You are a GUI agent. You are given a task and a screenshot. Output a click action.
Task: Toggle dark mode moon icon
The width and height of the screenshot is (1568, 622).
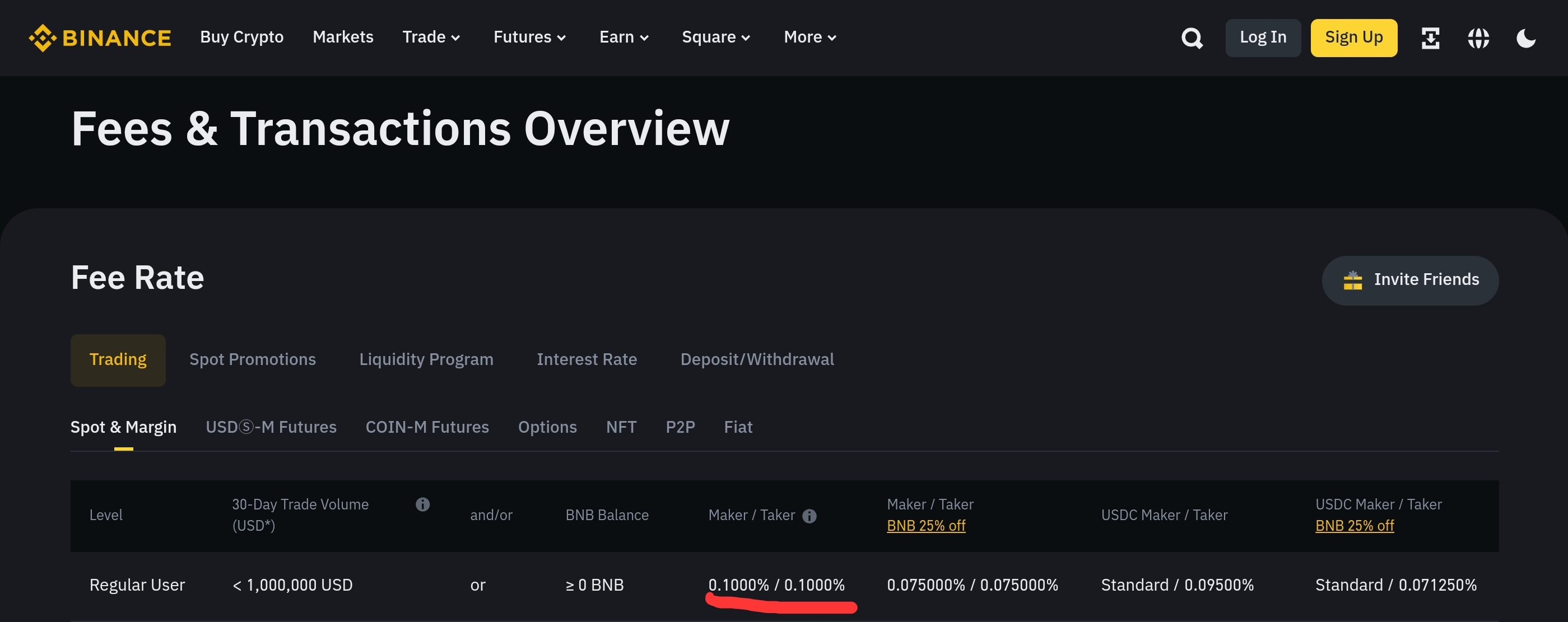1525,38
